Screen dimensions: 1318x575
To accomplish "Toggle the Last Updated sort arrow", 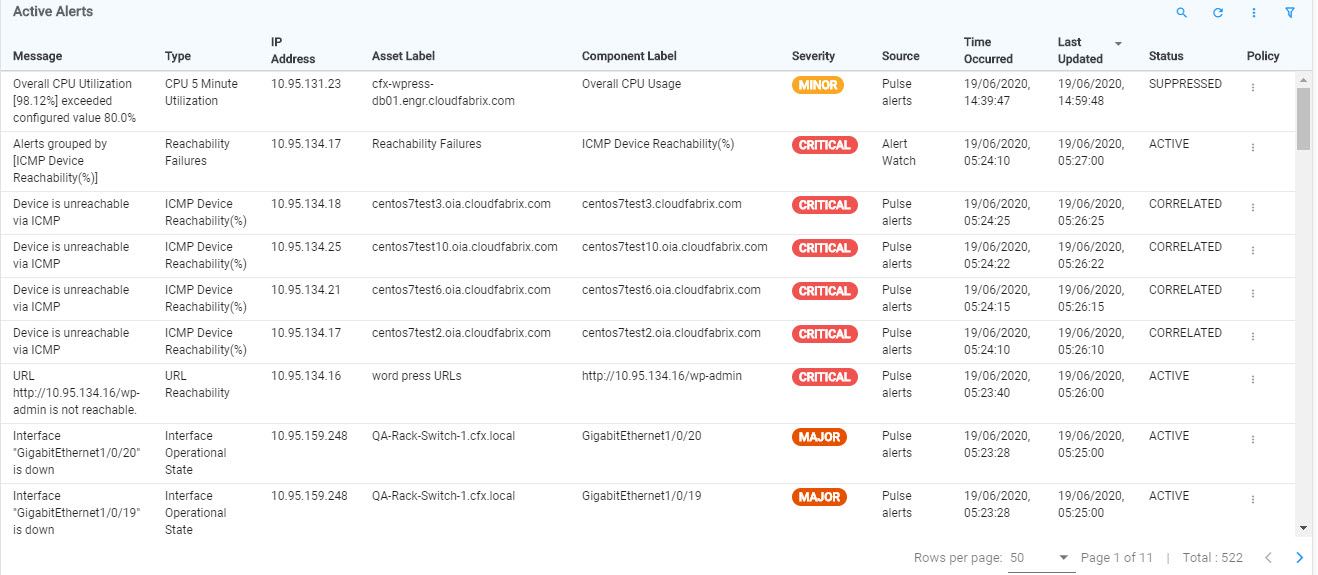I will click(1118, 44).
